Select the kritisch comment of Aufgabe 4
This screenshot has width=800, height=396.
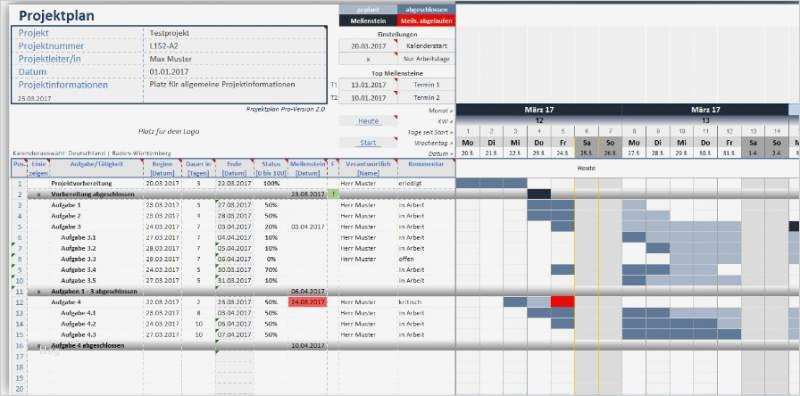click(410, 302)
